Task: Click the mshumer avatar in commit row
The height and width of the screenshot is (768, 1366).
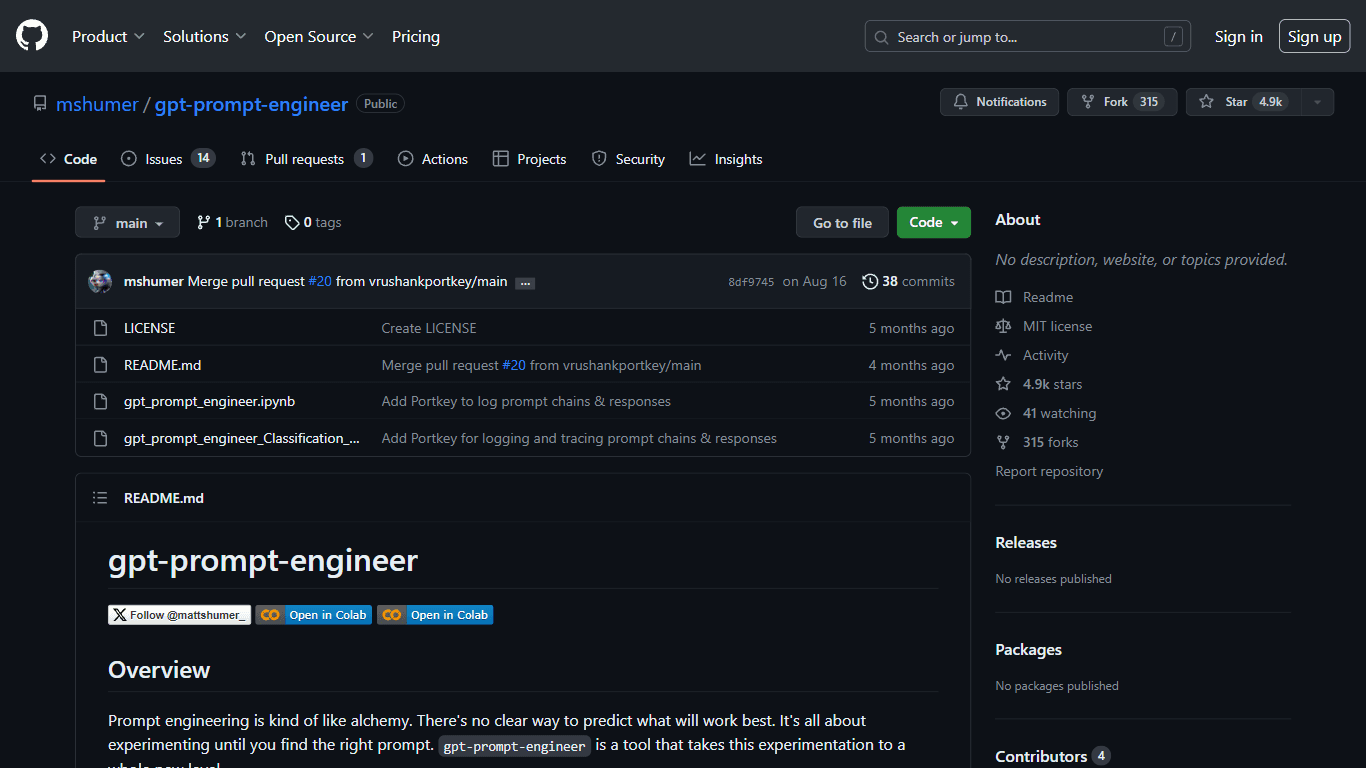Action: click(x=100, y=281)
